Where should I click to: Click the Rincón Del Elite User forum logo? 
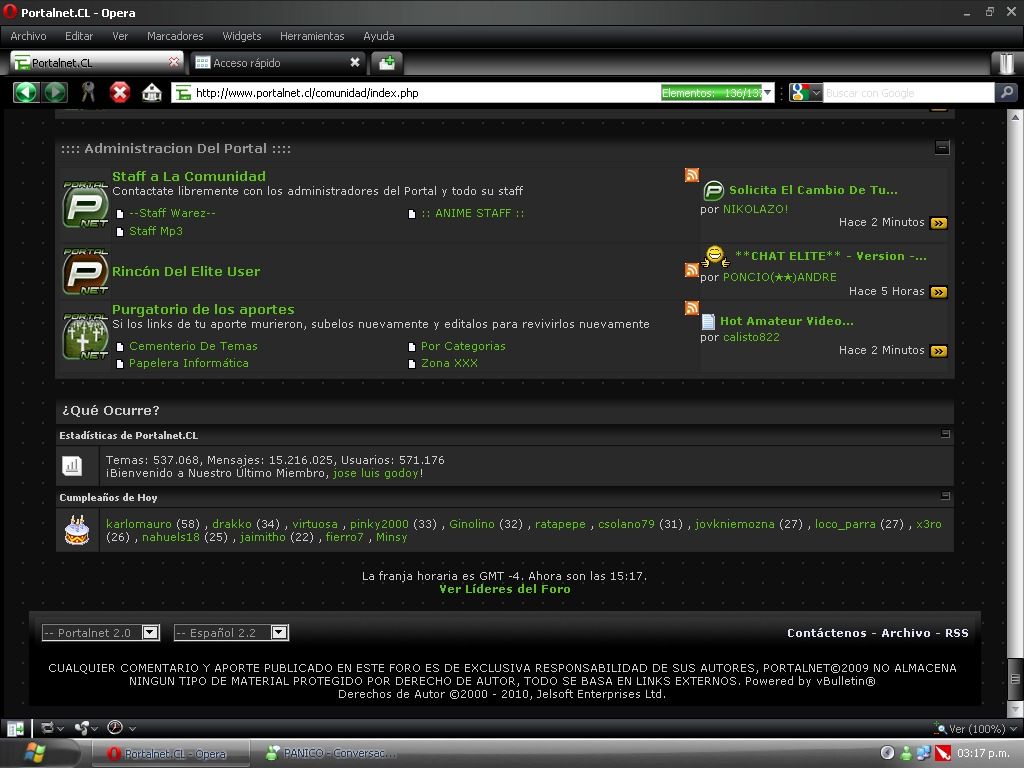85,271
